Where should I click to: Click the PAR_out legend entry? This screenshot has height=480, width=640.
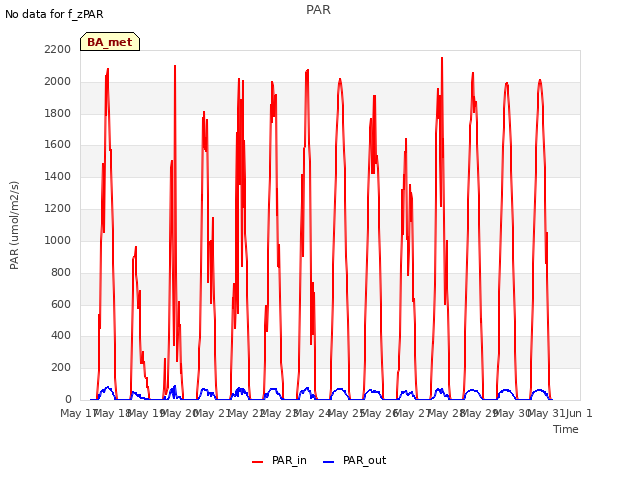[354, 460]
